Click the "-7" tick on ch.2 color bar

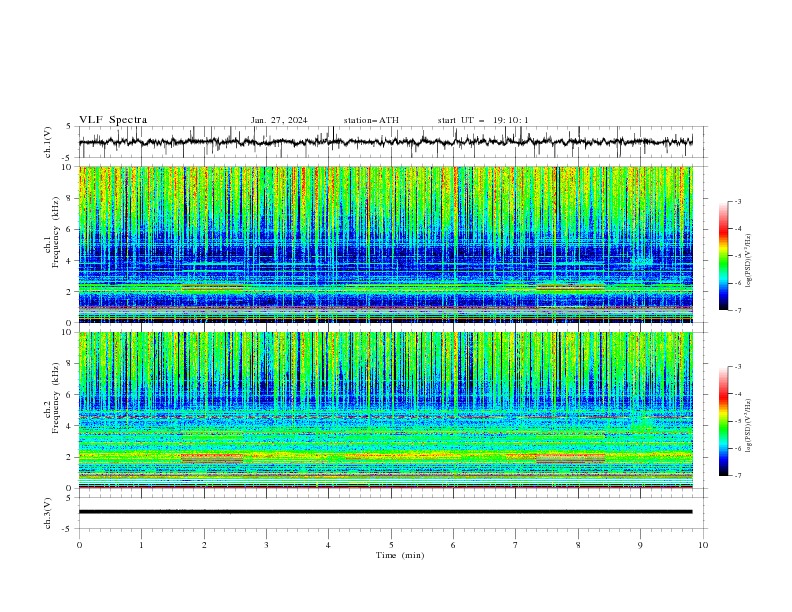tap(737, 475)
